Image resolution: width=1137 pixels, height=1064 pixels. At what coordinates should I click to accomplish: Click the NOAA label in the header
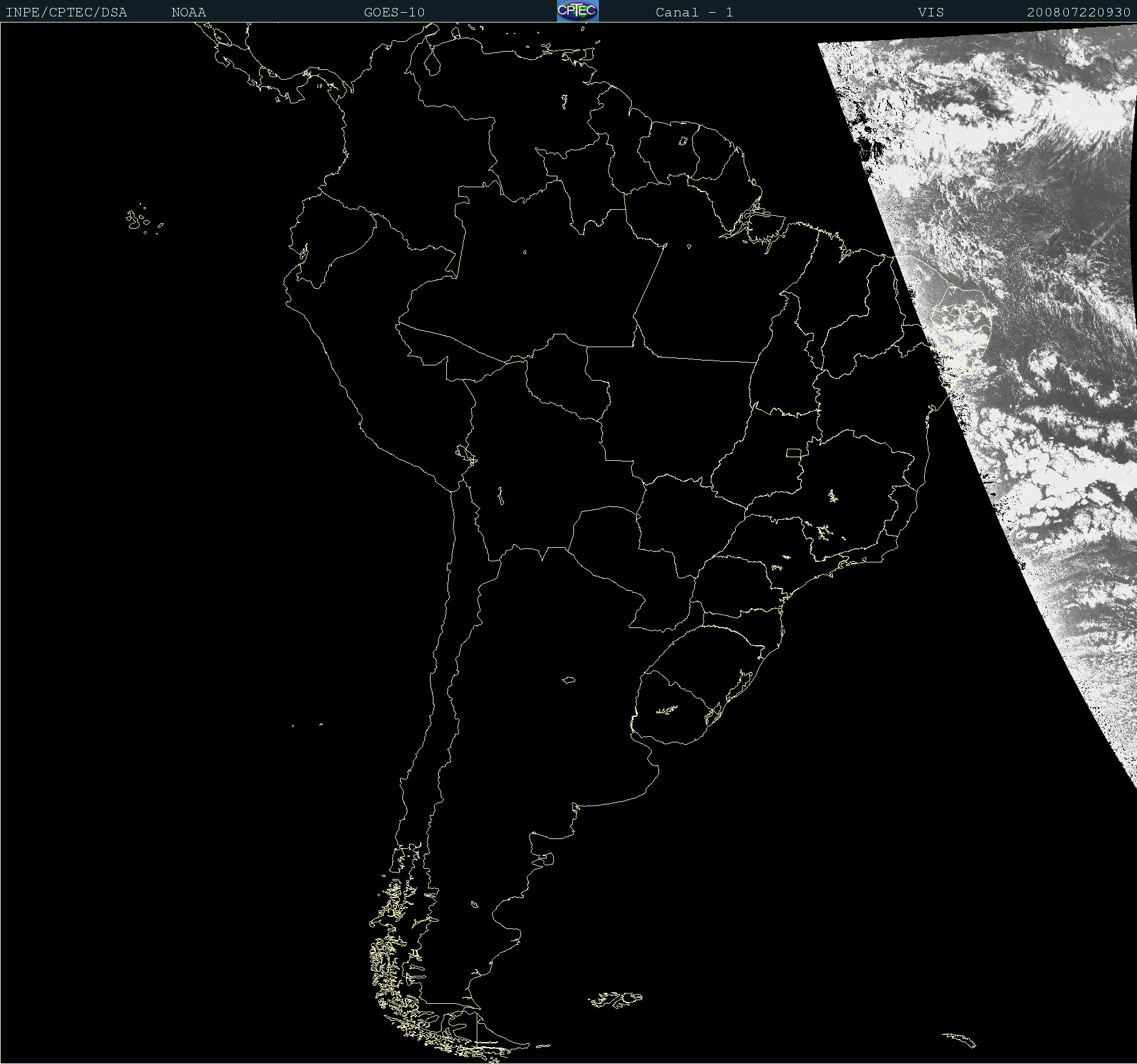pyautogui.click(x=189, y=12)
